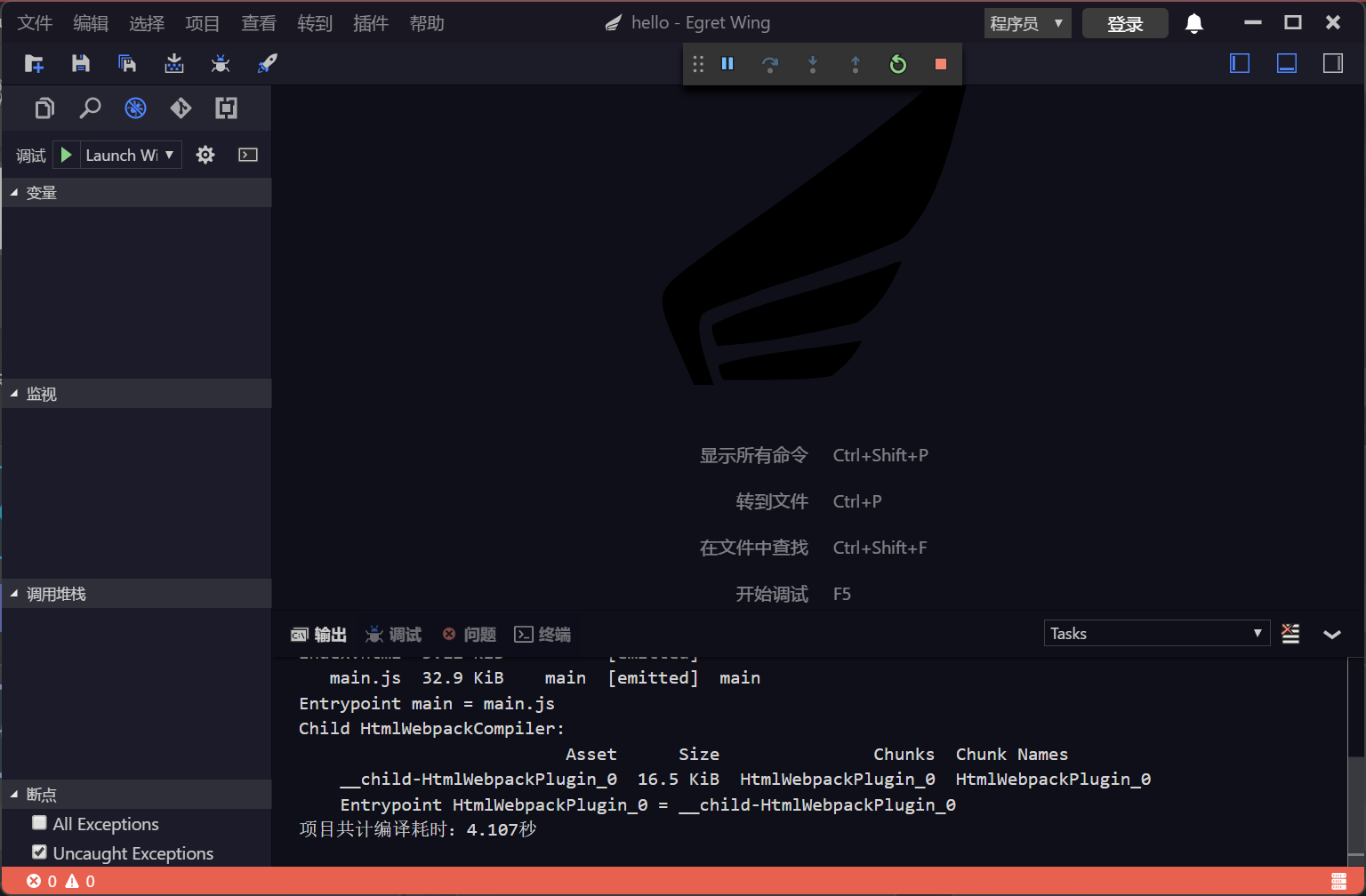Collapse the bottom panel with chevron
The width and height of the screenshot is (1366, 896).
tap(1332, 634)
